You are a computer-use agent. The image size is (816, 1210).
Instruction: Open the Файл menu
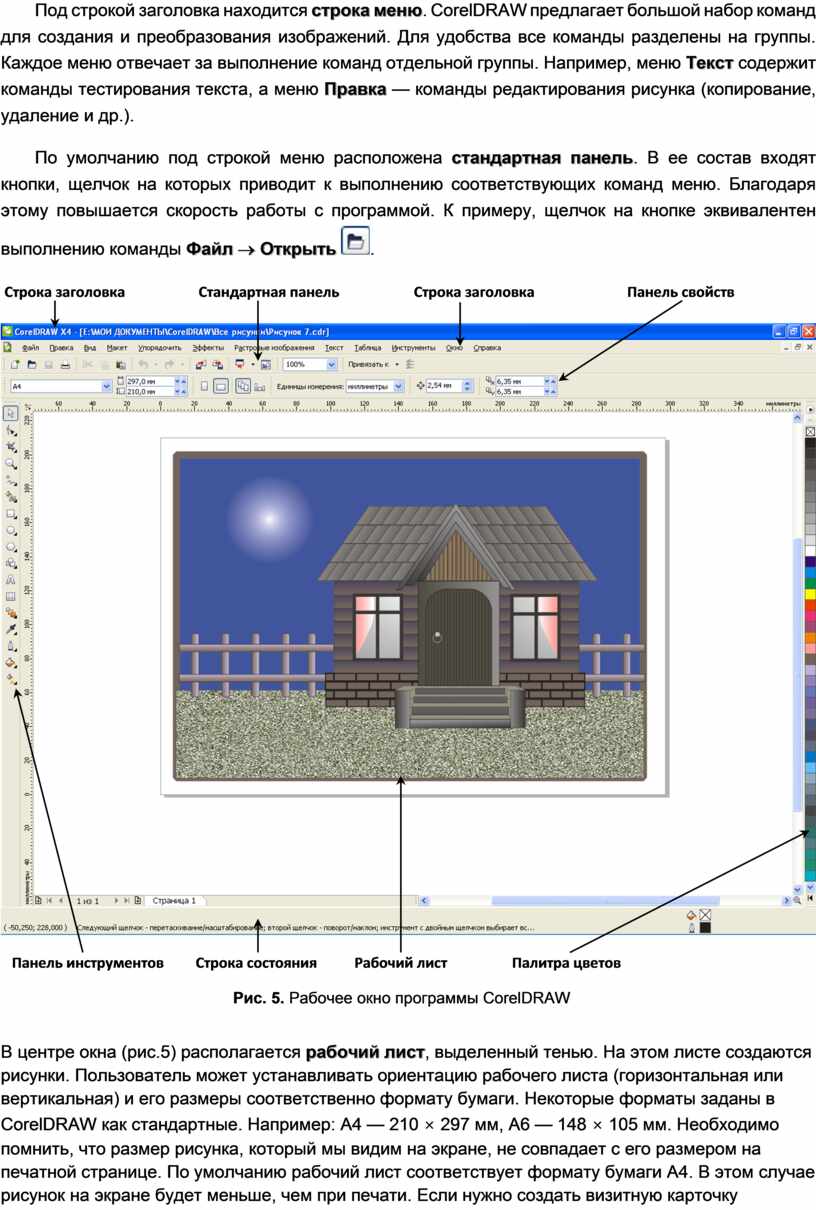[x=31, y=348]
